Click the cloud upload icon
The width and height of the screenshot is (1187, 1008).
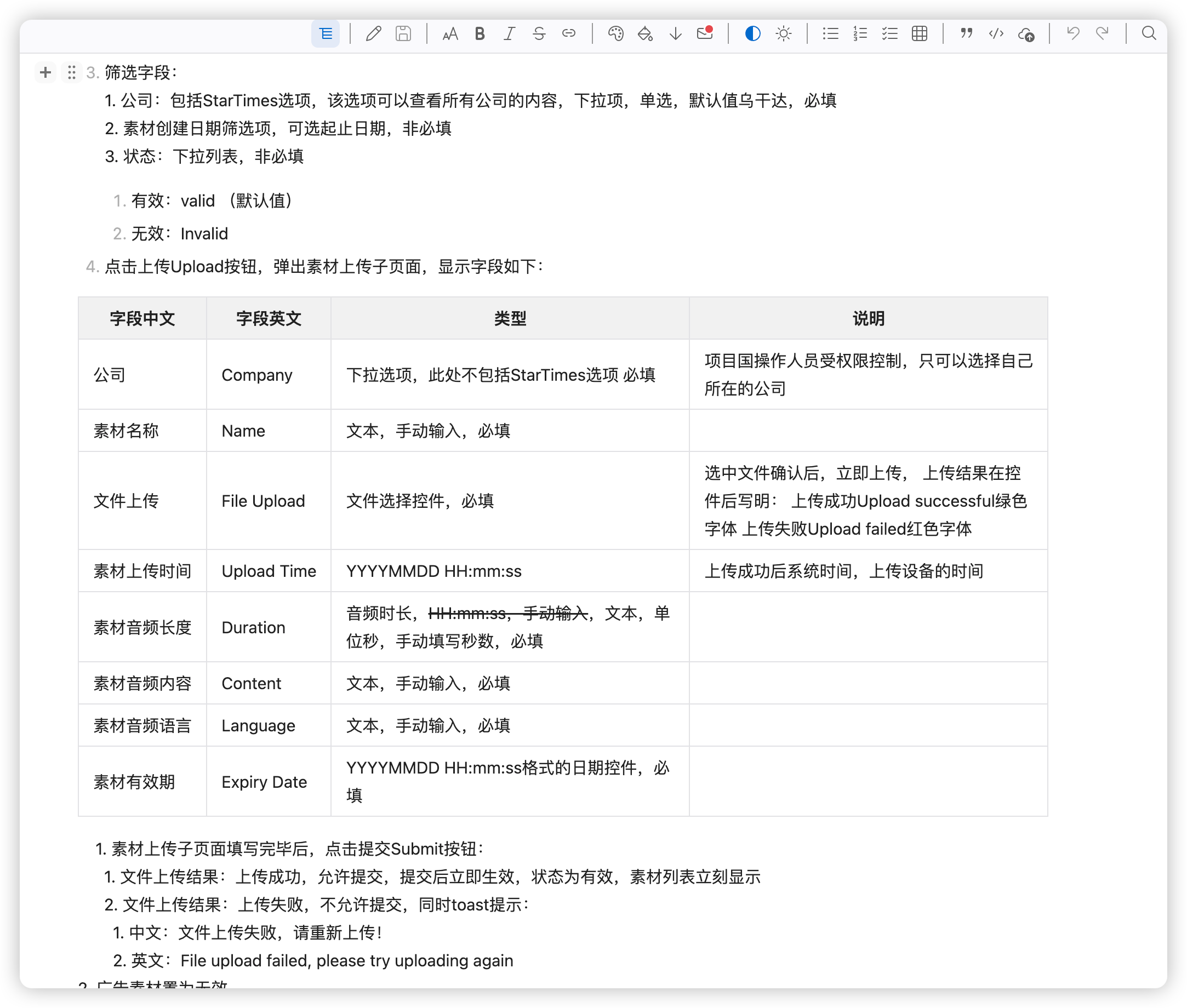click(x=1026, y=35)
